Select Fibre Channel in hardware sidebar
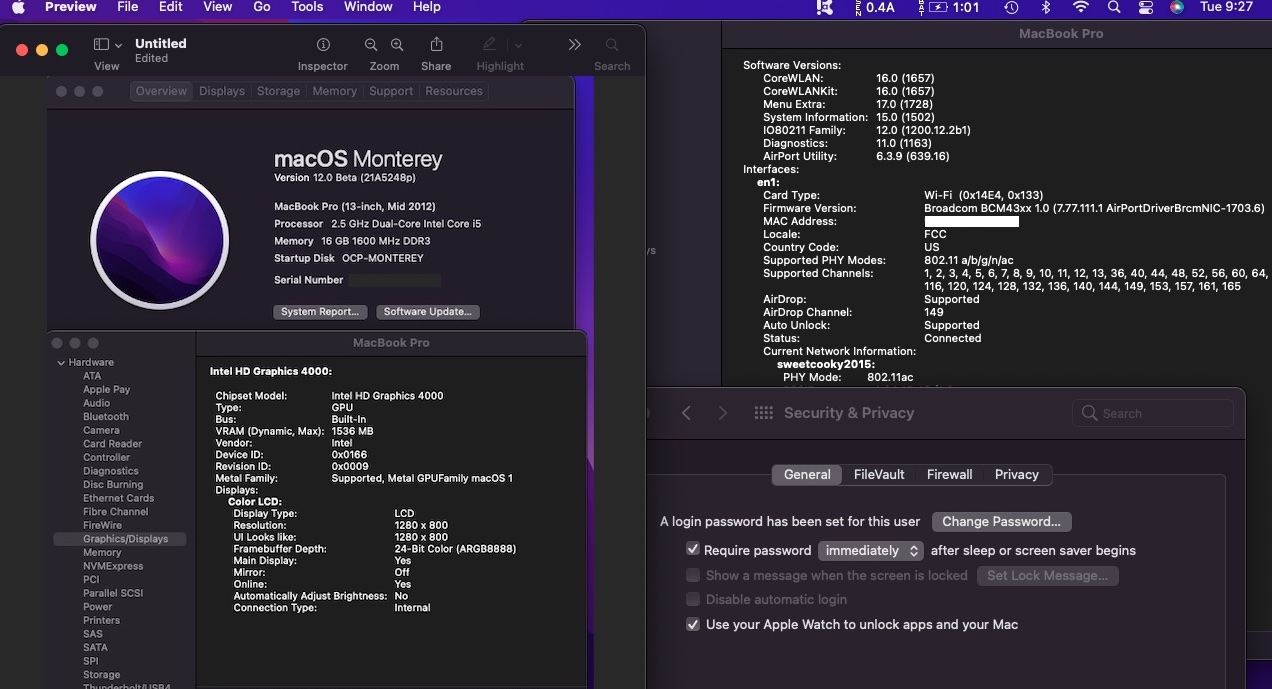Viewport: 1272px width, 689px height. tap(115, 512)
